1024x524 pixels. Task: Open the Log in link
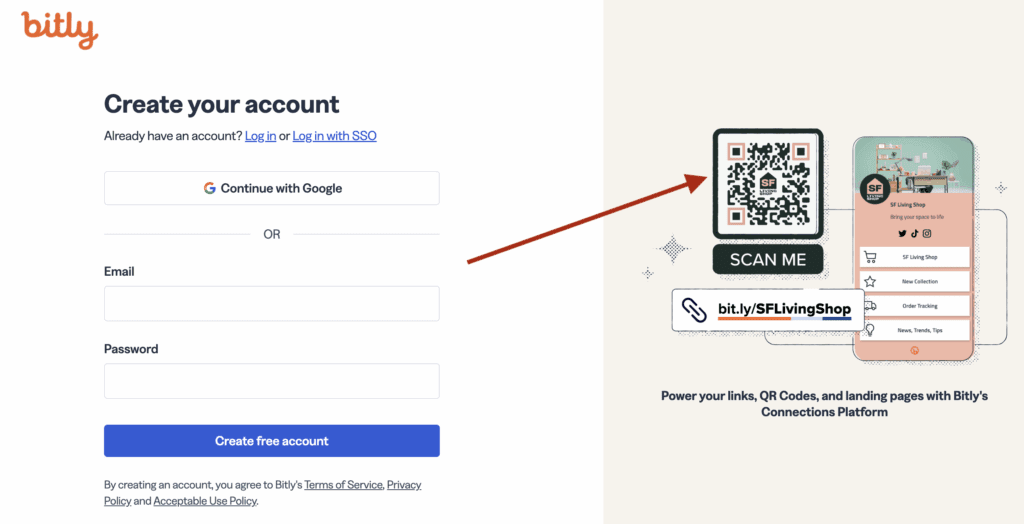260,136
